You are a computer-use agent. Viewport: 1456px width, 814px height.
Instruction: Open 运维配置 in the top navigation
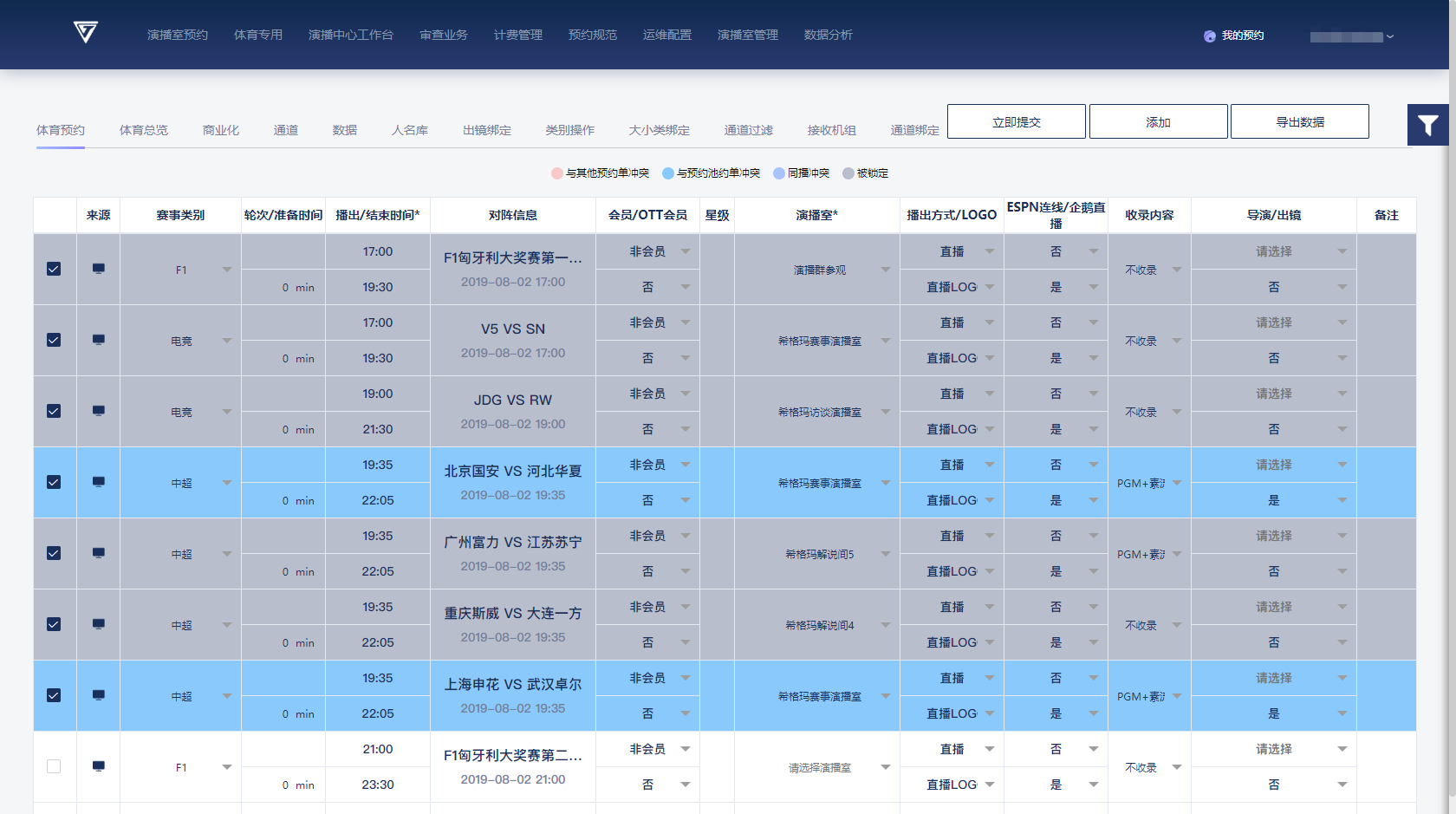pos(667,35)
